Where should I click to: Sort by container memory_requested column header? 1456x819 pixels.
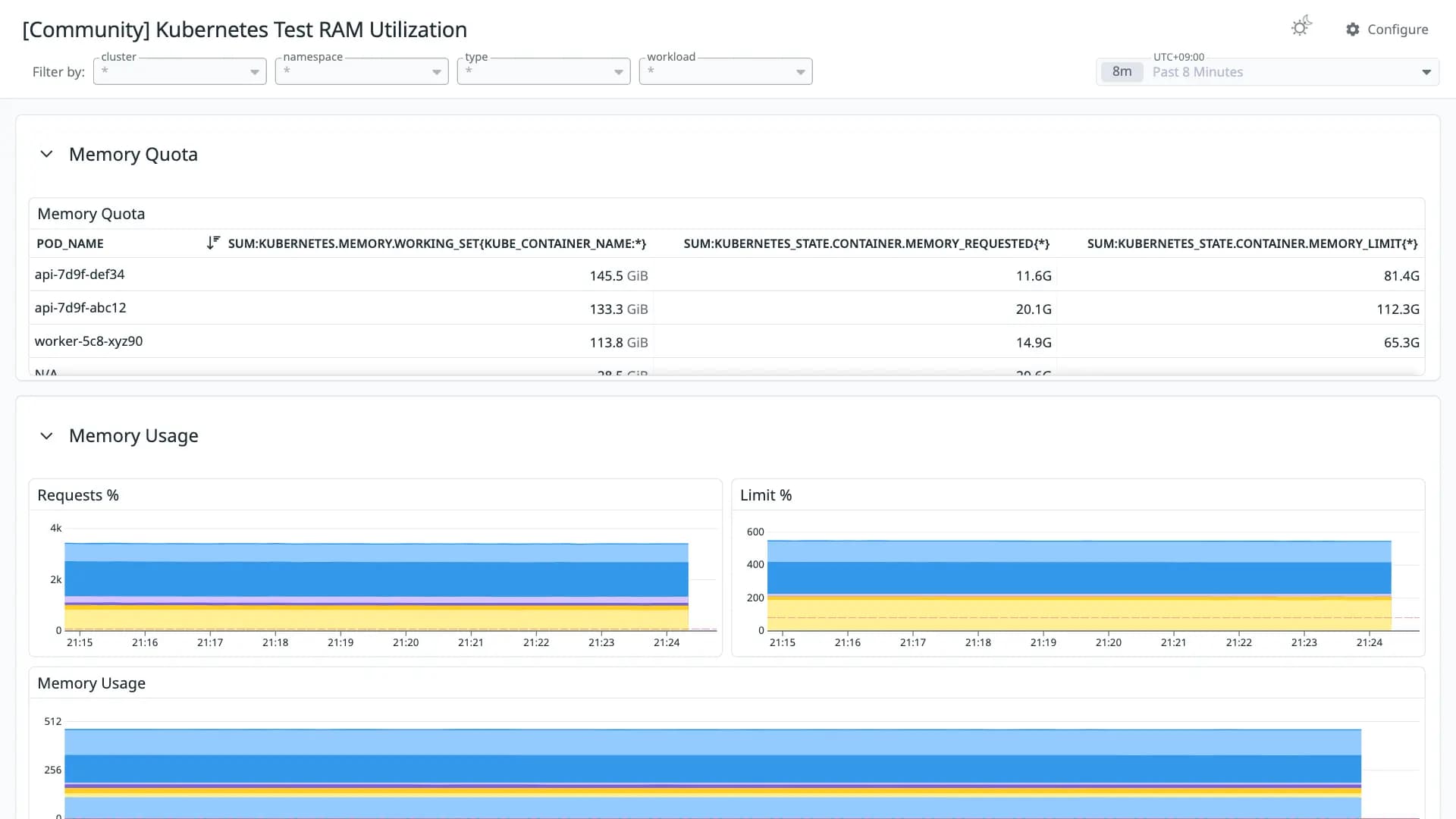[866, 243]
